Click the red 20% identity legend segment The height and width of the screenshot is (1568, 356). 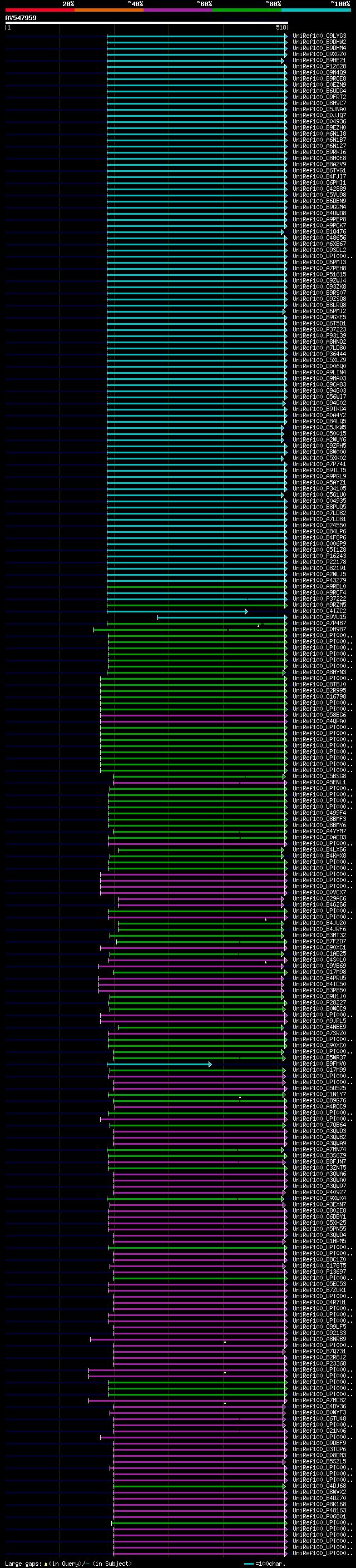39,10
